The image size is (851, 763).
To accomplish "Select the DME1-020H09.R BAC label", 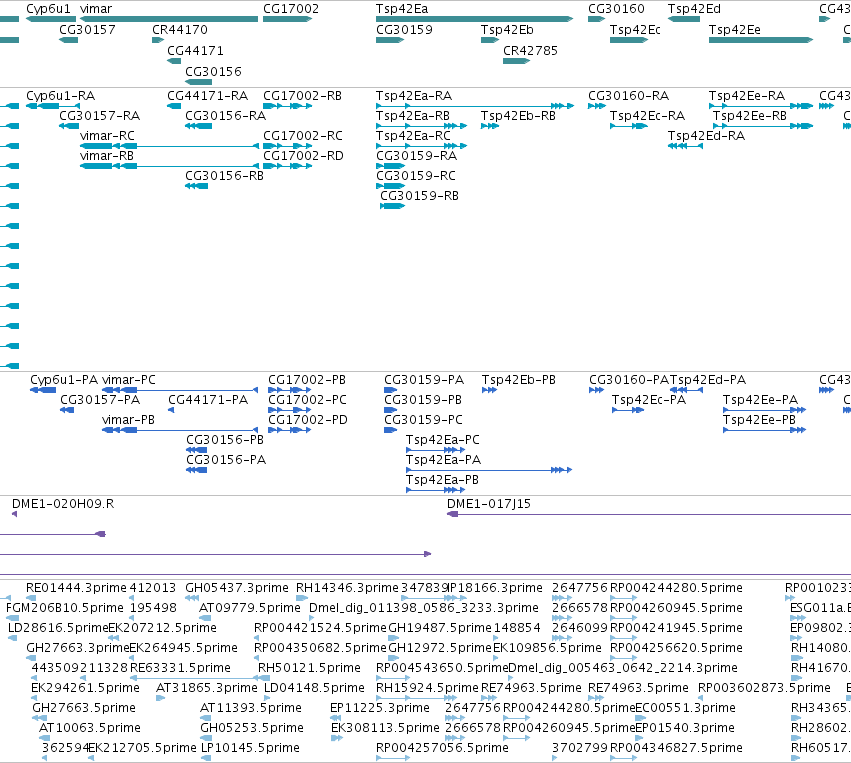I will (x=63, y=504).
